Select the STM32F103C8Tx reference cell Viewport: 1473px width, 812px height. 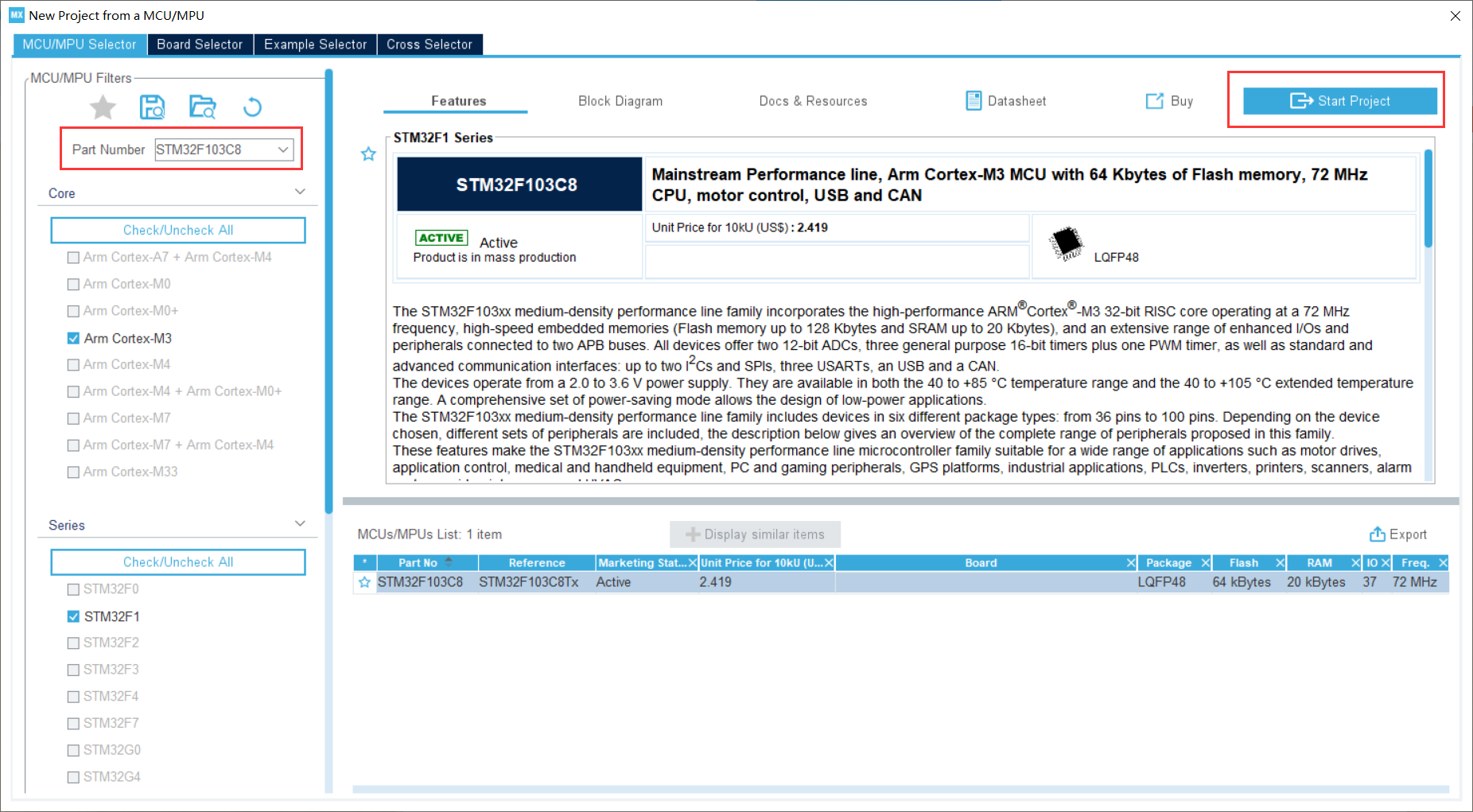529,582
